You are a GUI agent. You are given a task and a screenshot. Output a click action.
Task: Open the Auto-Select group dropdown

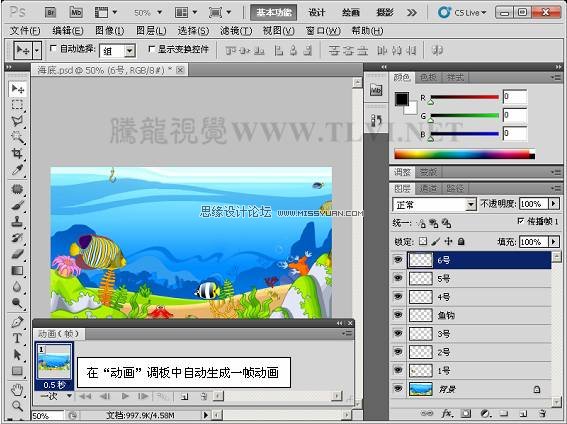[x=129, y=51]
